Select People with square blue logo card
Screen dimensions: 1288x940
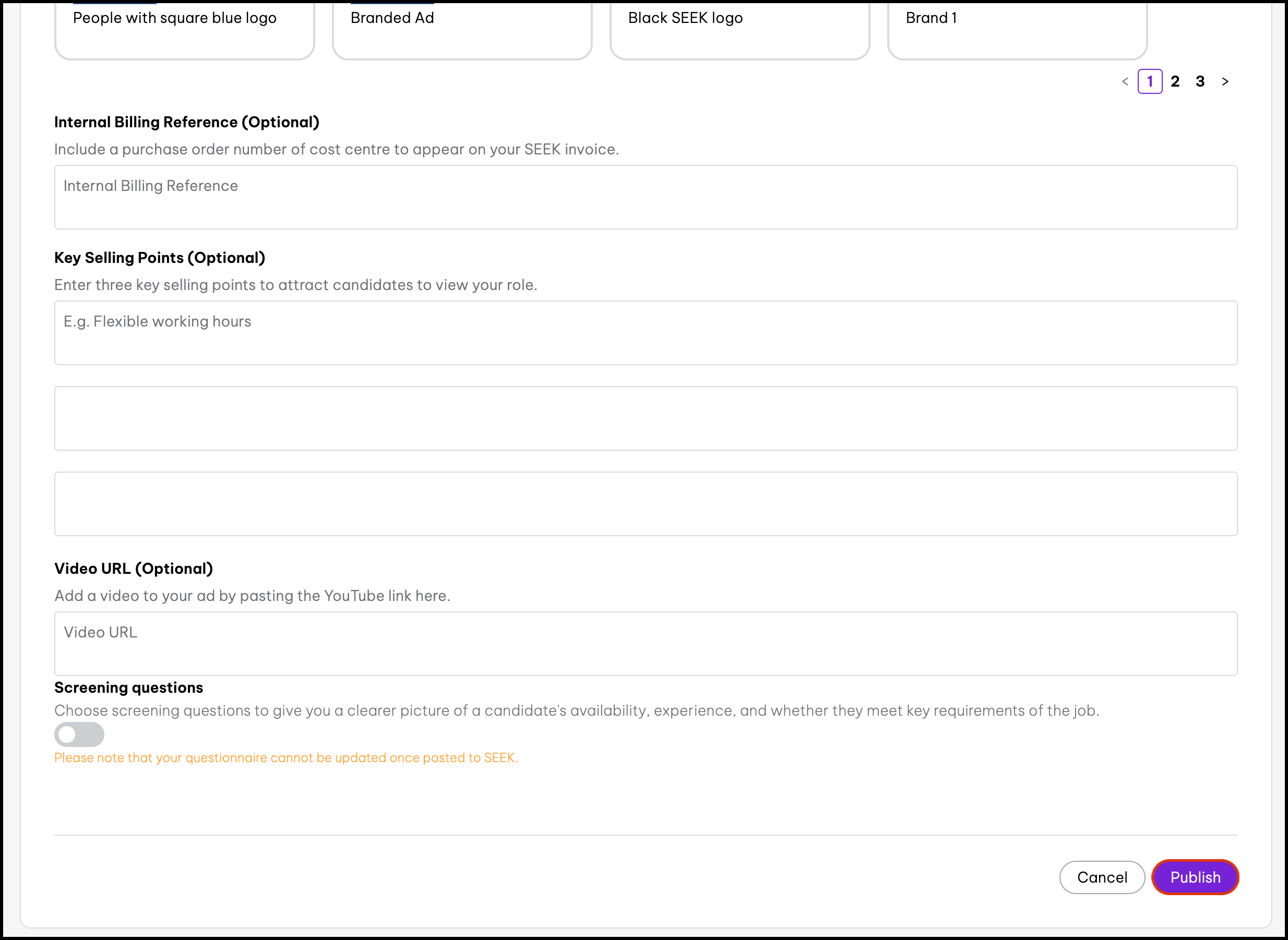point(184,29)
